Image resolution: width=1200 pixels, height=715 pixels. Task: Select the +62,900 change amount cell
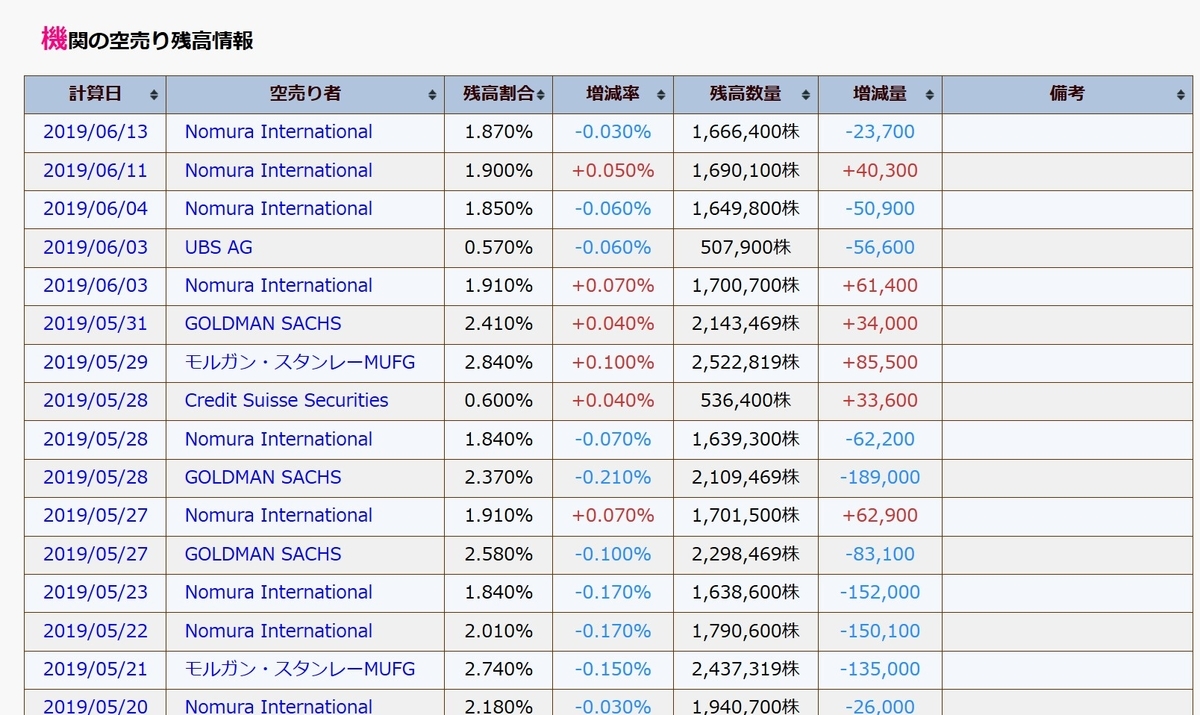coord(880,516)
